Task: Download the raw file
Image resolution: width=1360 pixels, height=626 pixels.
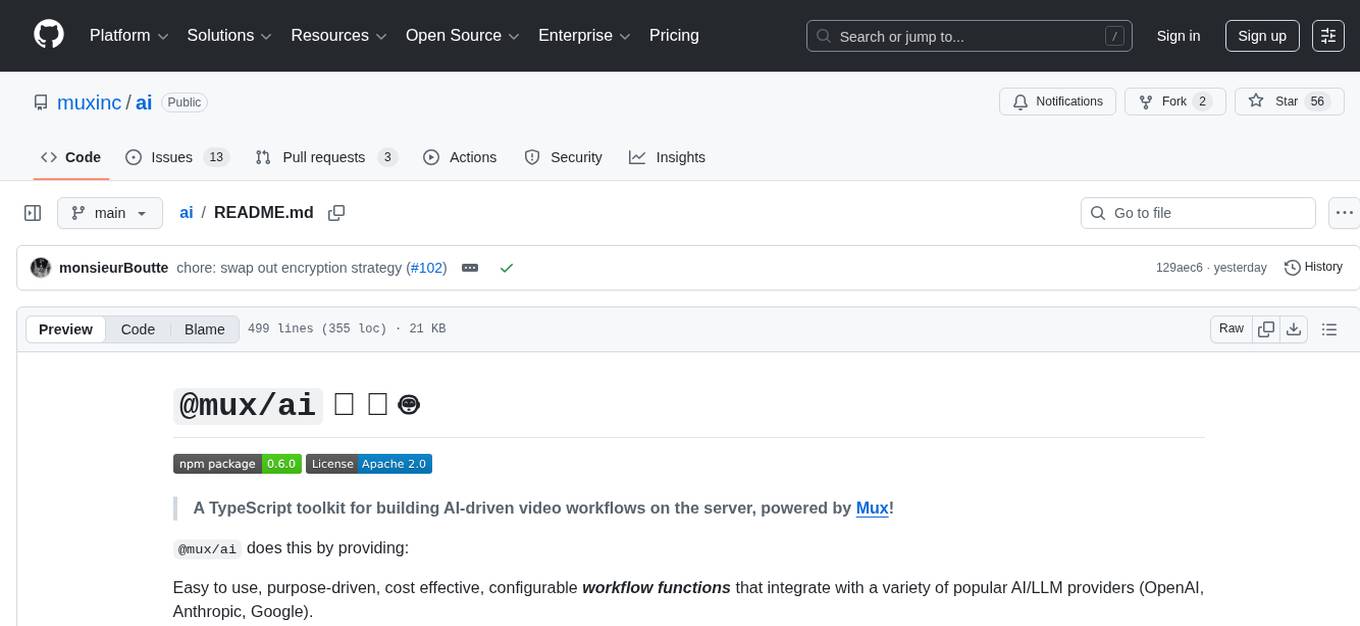Action: coord(1293,329)
